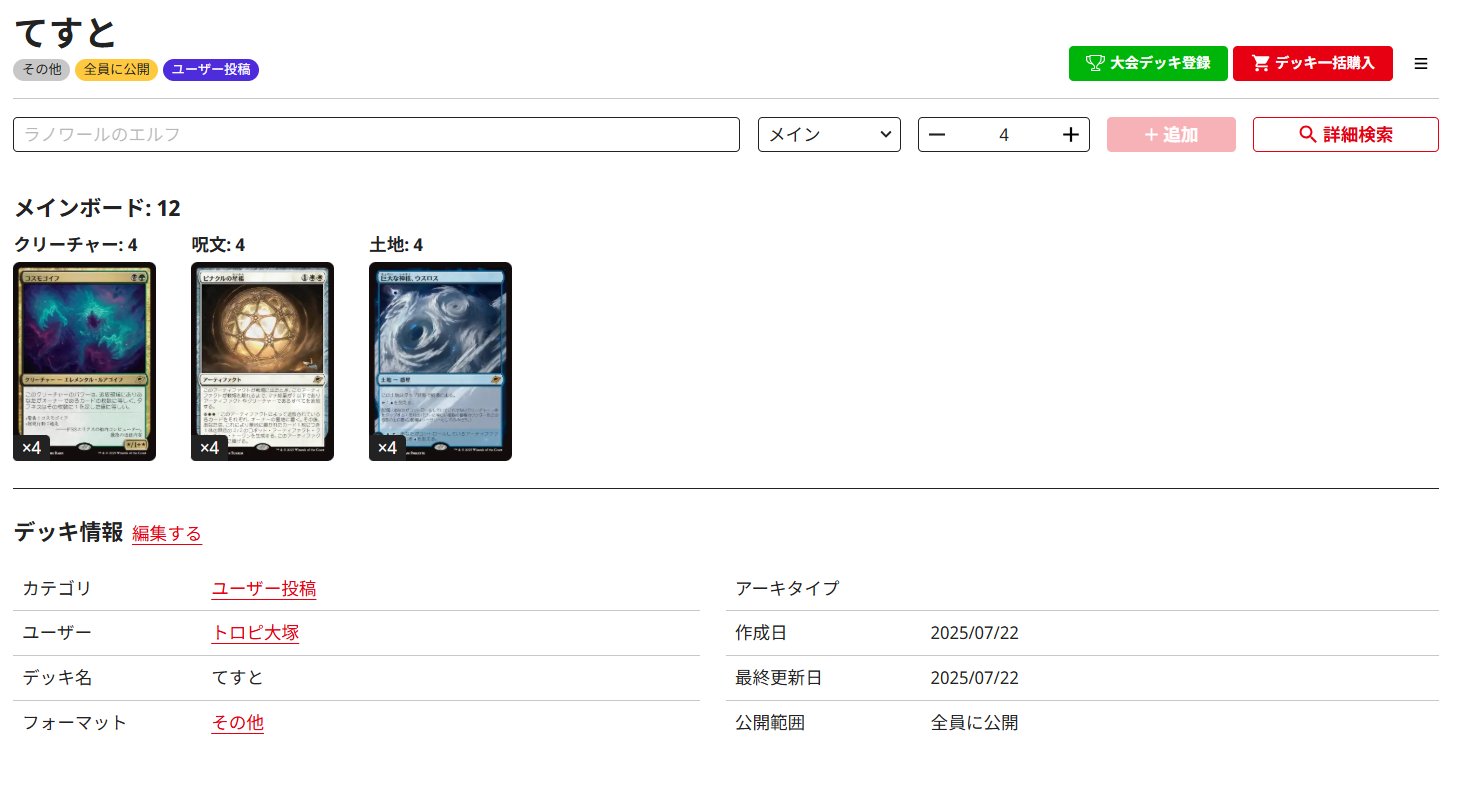Open the その他 format link
Image resolution: width=1467 pixels, height=806 pixels.
coord(237,723)
